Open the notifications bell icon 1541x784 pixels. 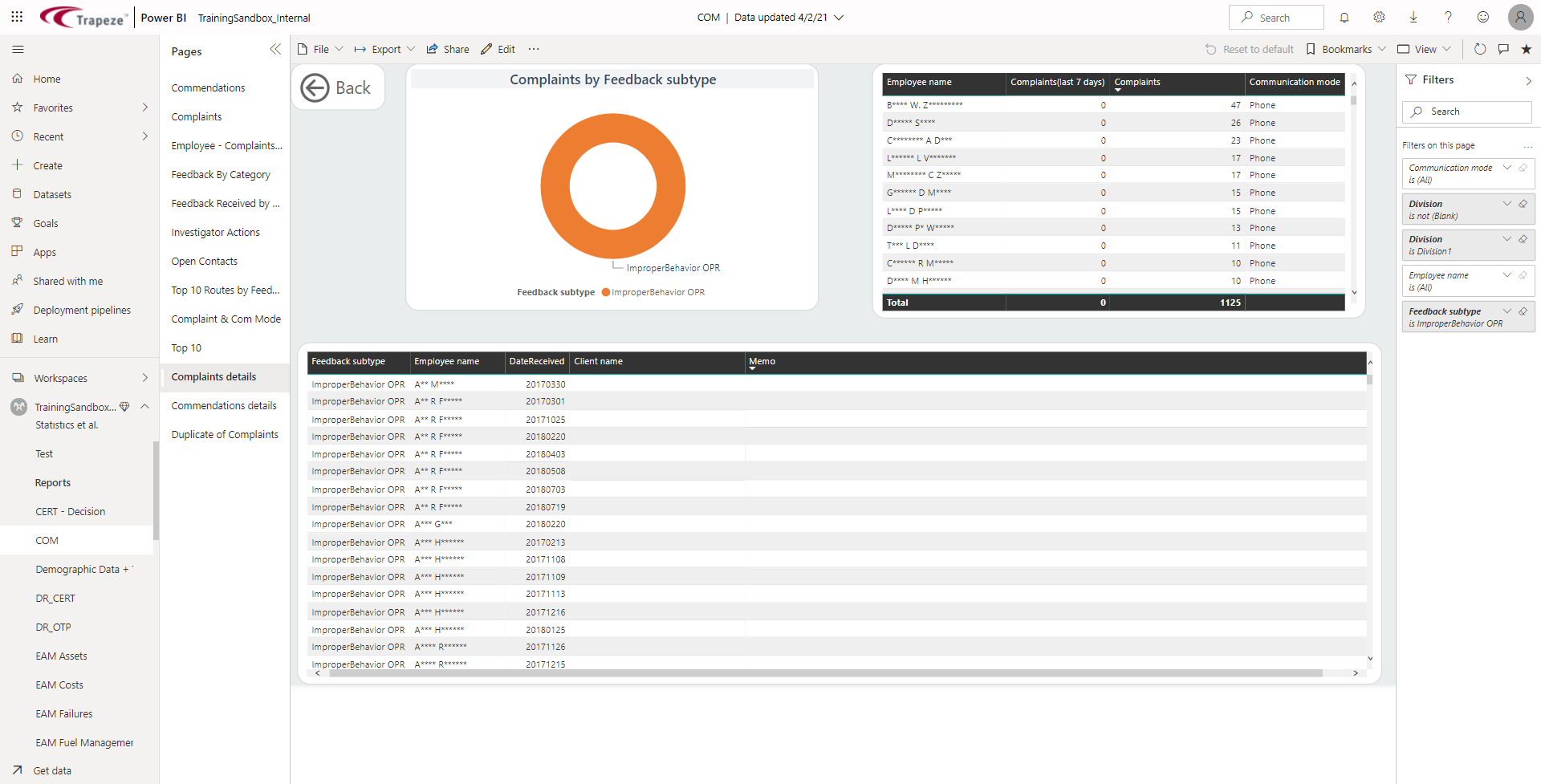pos(1344,17)
